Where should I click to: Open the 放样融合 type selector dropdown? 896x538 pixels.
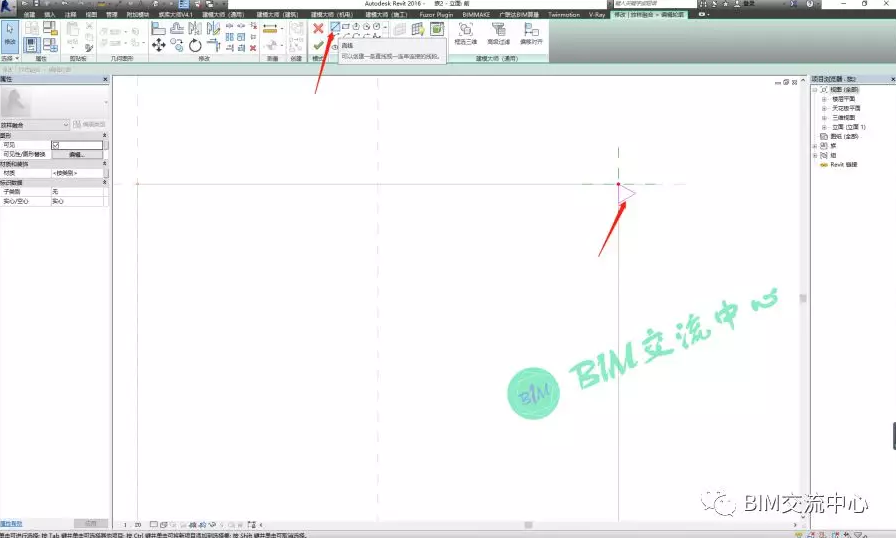[x=35, y=125]
